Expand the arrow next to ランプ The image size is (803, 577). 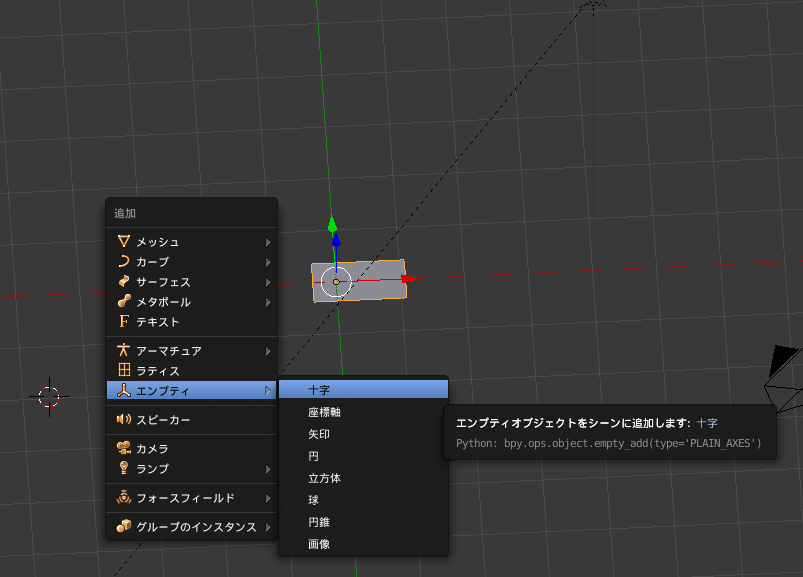(x=268, y=469)
